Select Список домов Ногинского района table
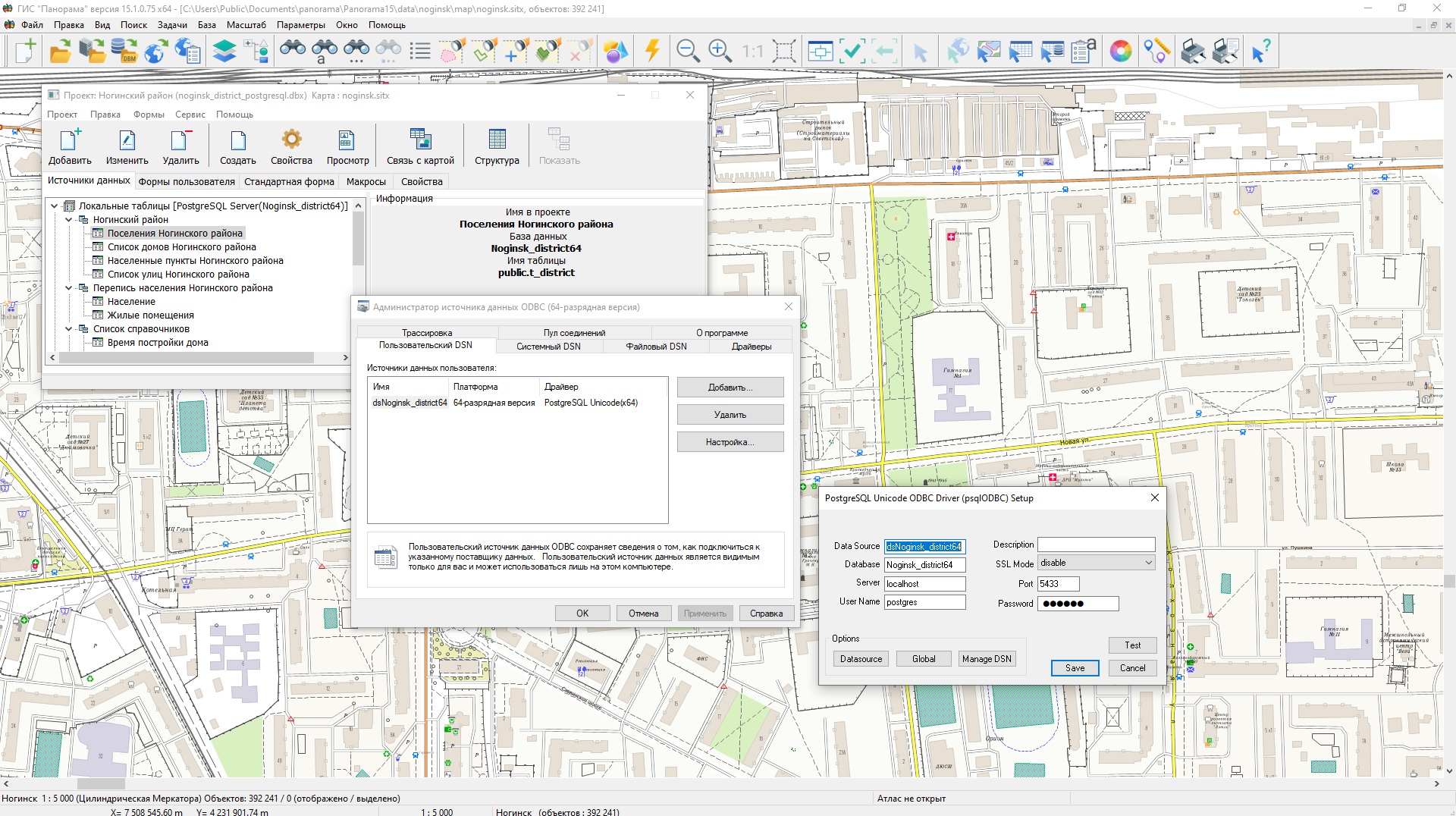This screenshot has height=816, width=1456. tap(181, 246)
